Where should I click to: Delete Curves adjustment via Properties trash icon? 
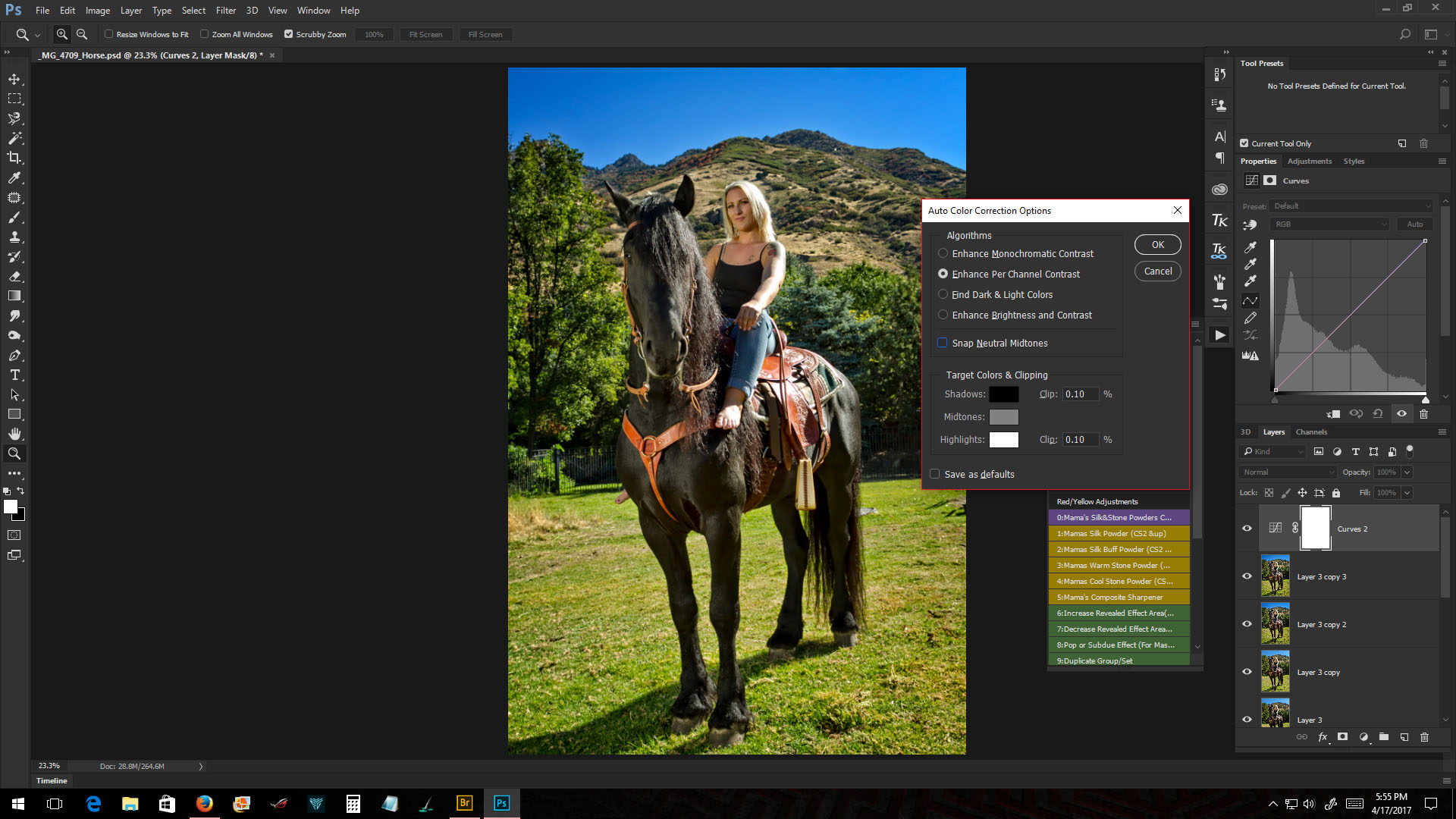(1423, 414)
